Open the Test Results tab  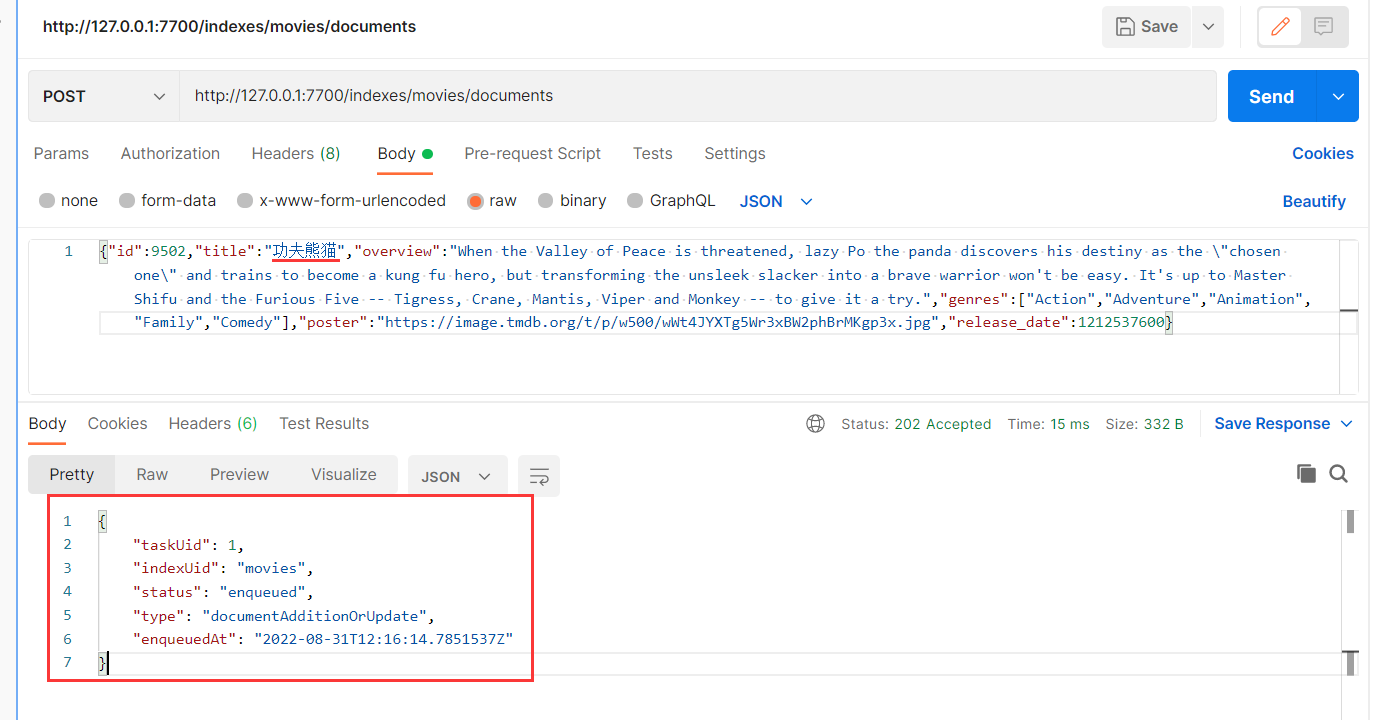(x=324, y=424)
